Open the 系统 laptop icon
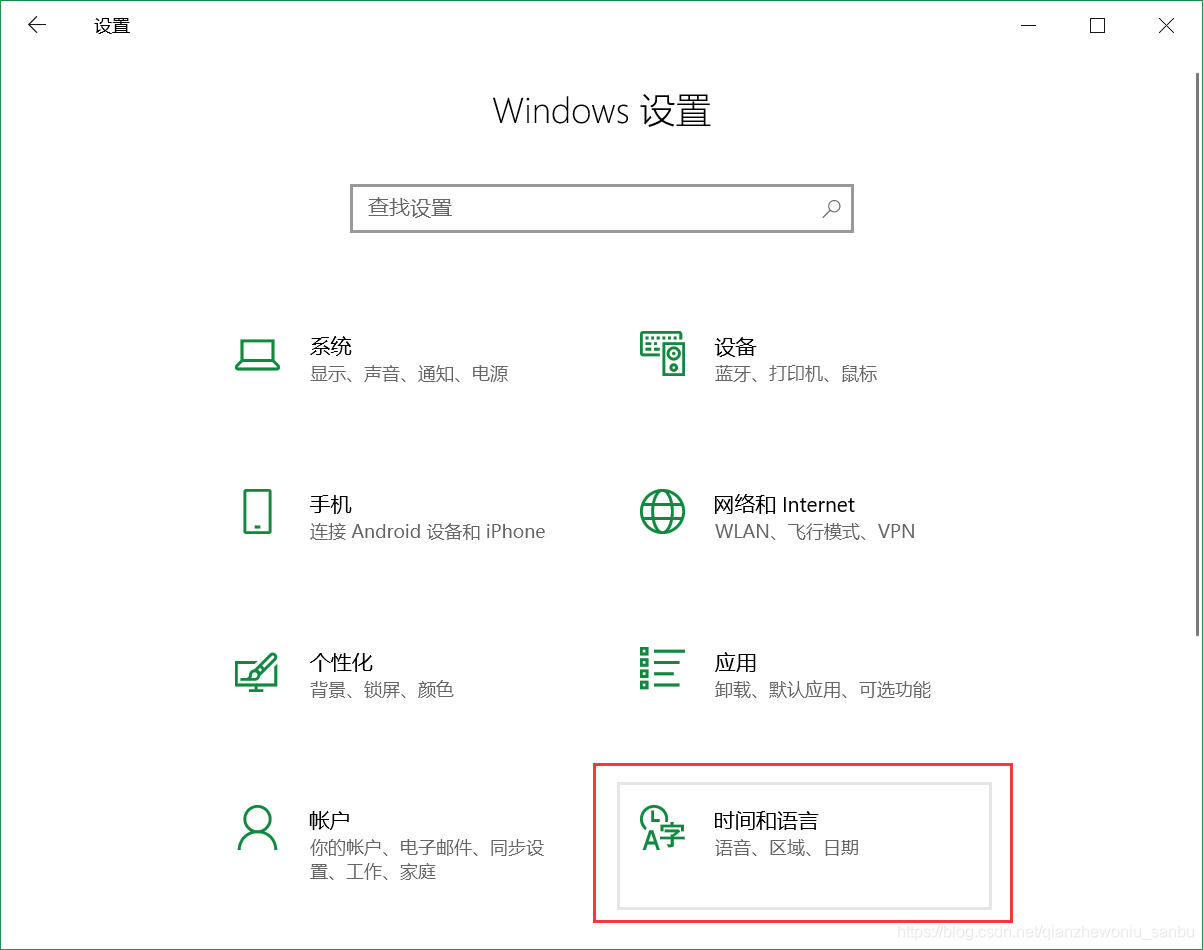The height and width of the screenshot is (950, 1203). tap(257, 355)
